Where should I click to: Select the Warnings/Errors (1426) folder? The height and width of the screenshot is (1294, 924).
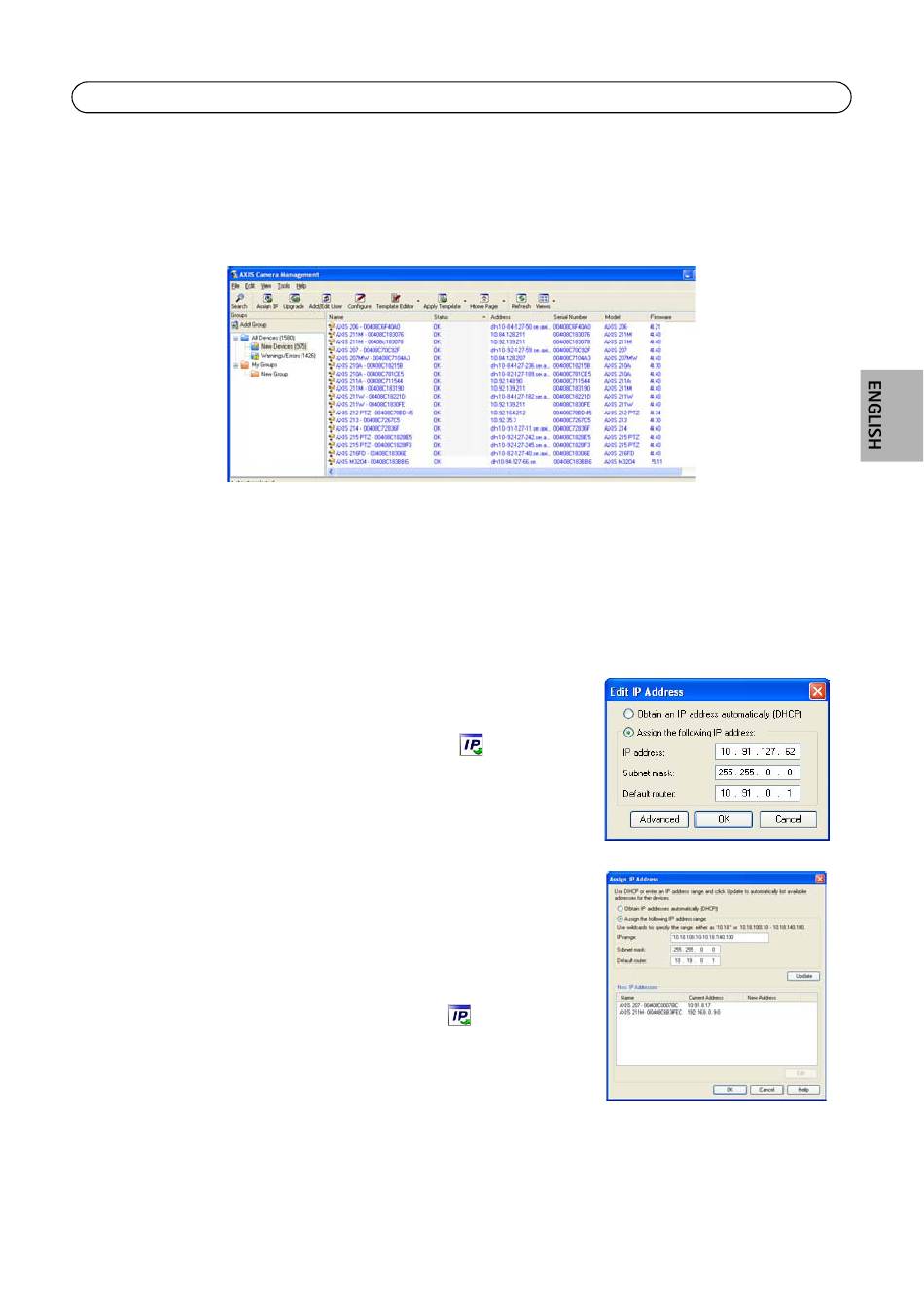click(x=283, y=356)
